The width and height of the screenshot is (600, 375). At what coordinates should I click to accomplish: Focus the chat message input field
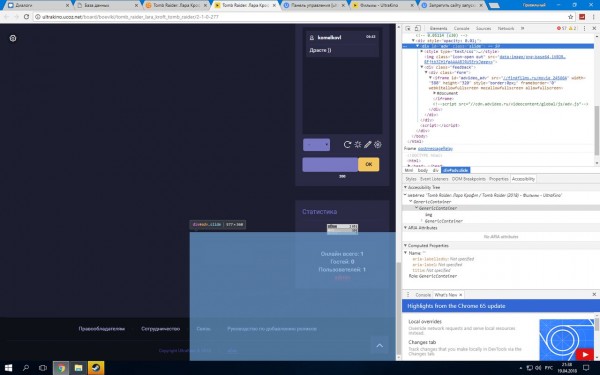(x=330, y=165)
